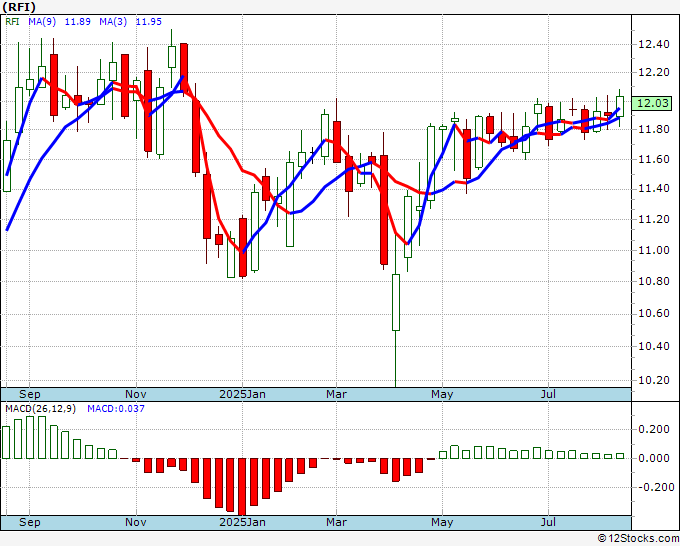Viewport: 680px width, 546px height.
Task: Click the 12.40 price axis label
Action: pos(653,44)
